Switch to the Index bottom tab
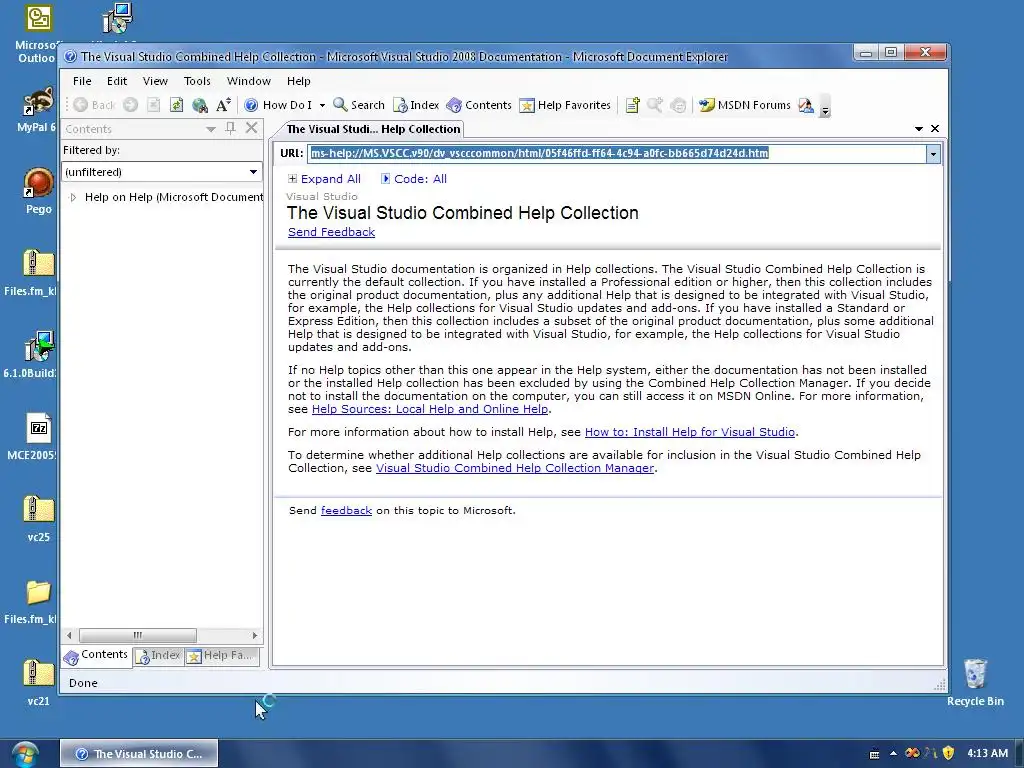 pos(158,656)
